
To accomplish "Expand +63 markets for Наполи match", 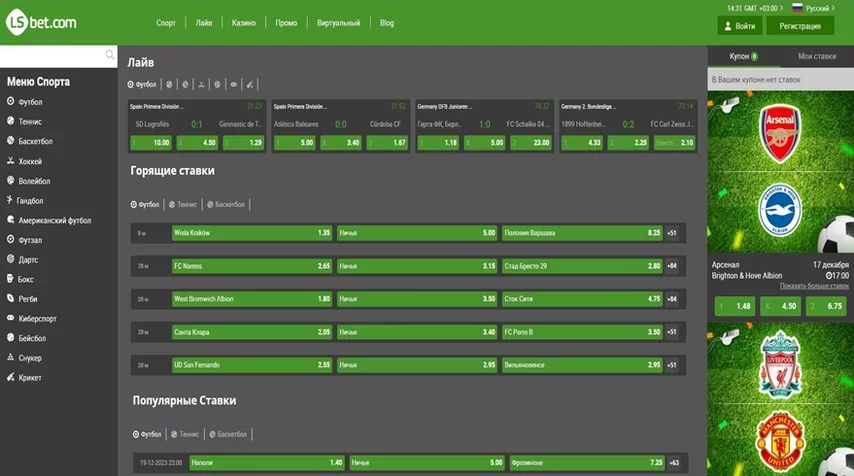I will 674,463.
